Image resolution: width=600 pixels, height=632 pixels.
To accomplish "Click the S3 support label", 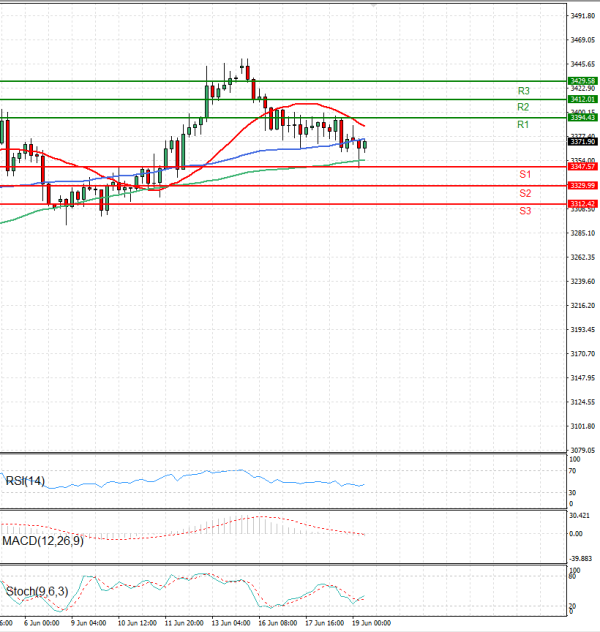I will (x=524, y=211).
